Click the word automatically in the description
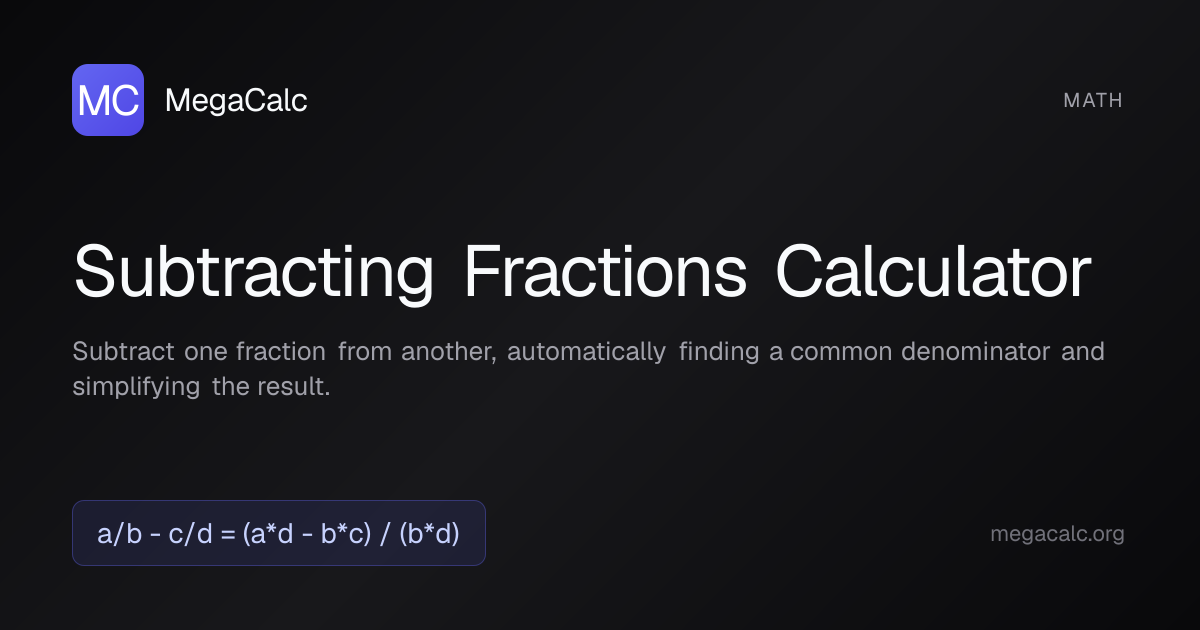 [586, 352]
